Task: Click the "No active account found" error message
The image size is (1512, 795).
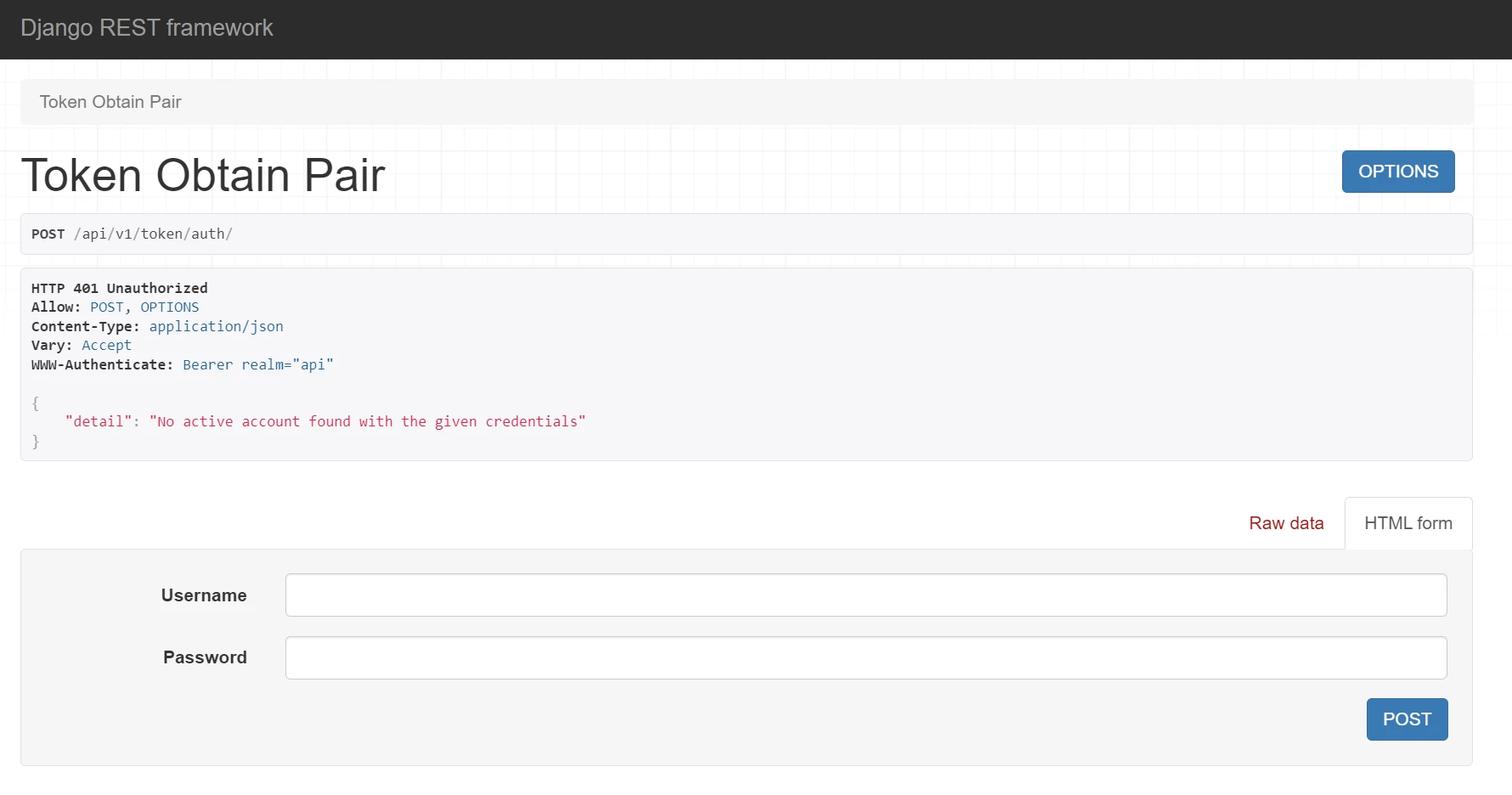Action: 368,421
